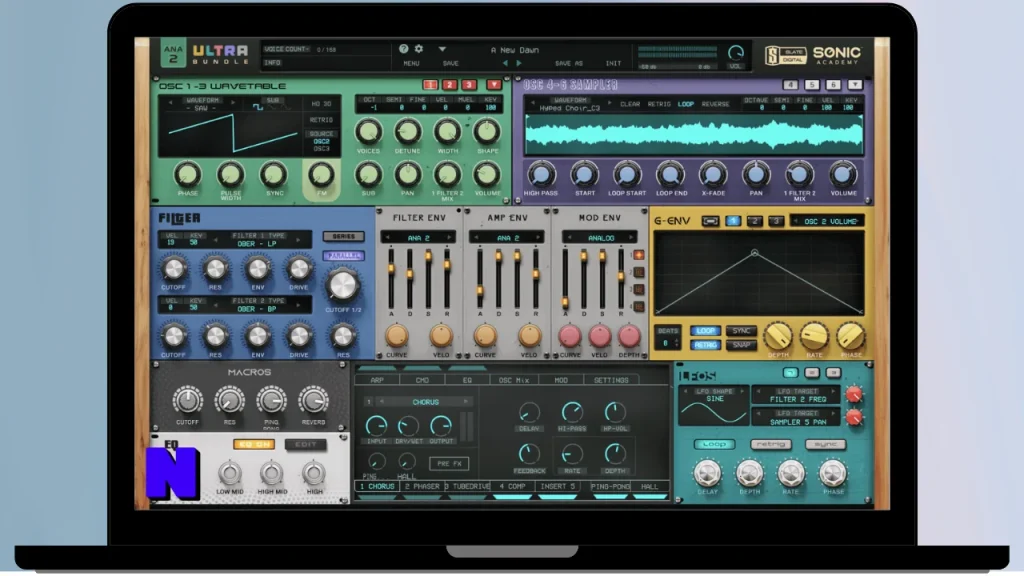Viewport: 1024px width, 576px height.
Task: Select oscillator 1 red button
Action: click(x=430, y=85)
